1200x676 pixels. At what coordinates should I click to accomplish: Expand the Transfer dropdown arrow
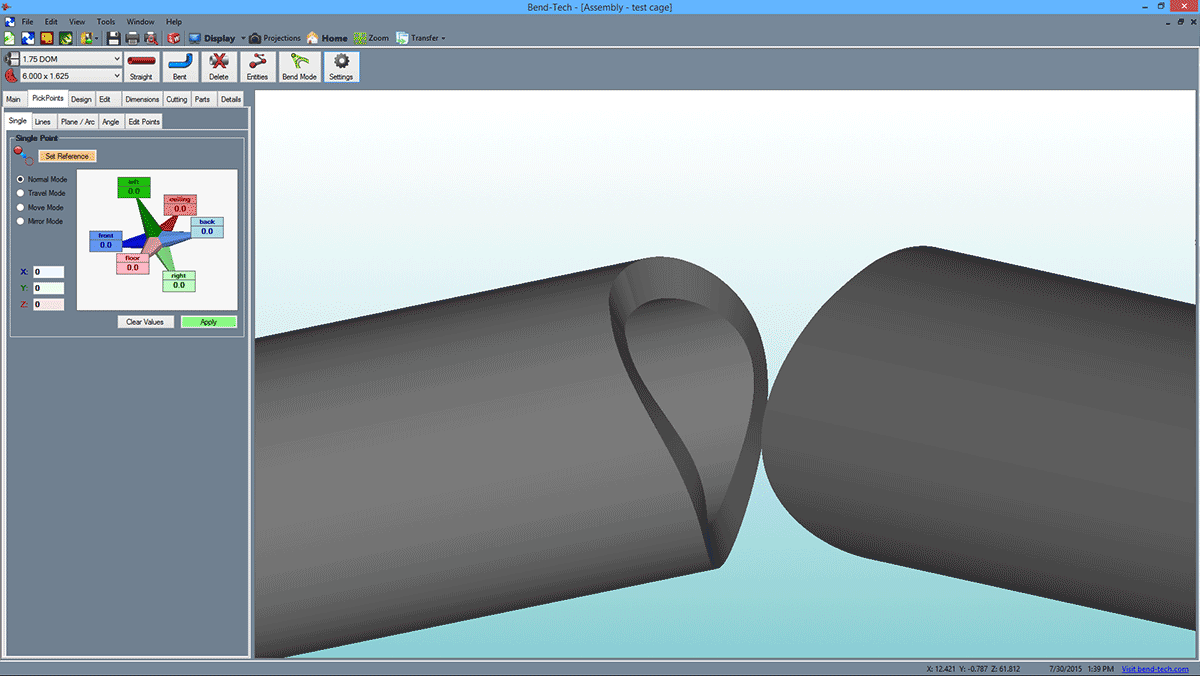[x=443, y=38]
